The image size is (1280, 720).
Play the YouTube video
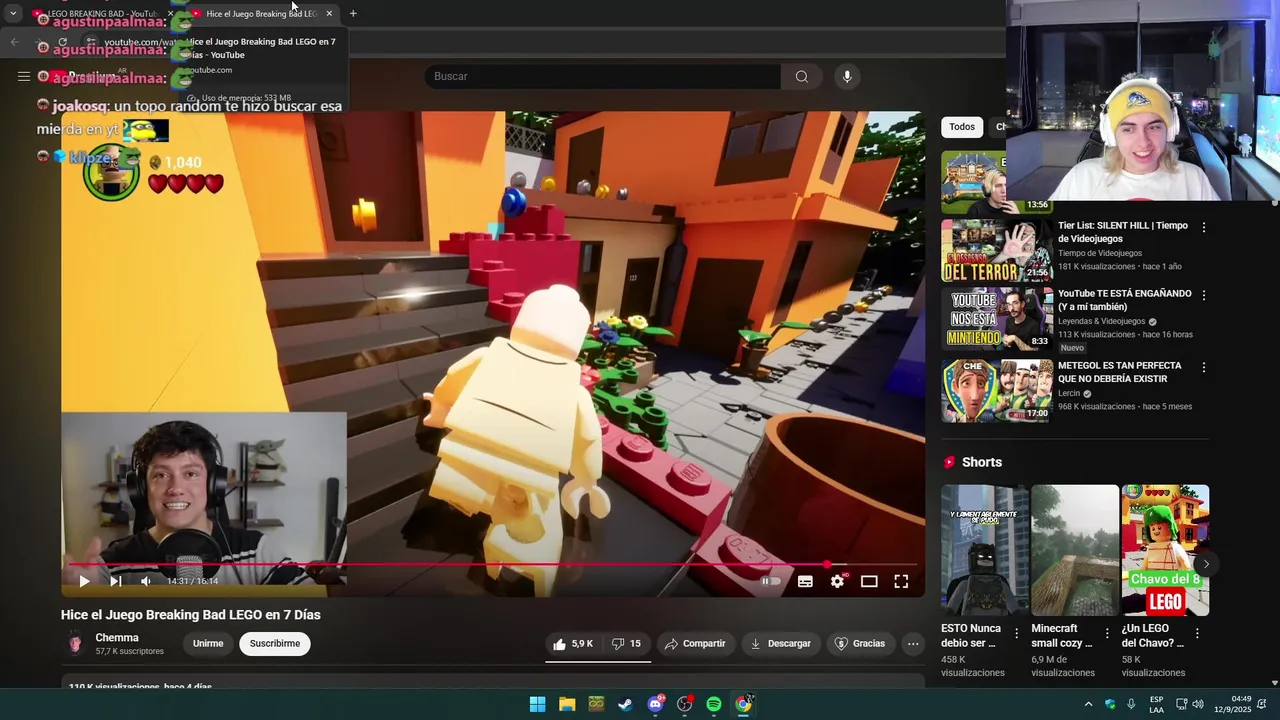[84, 581]
